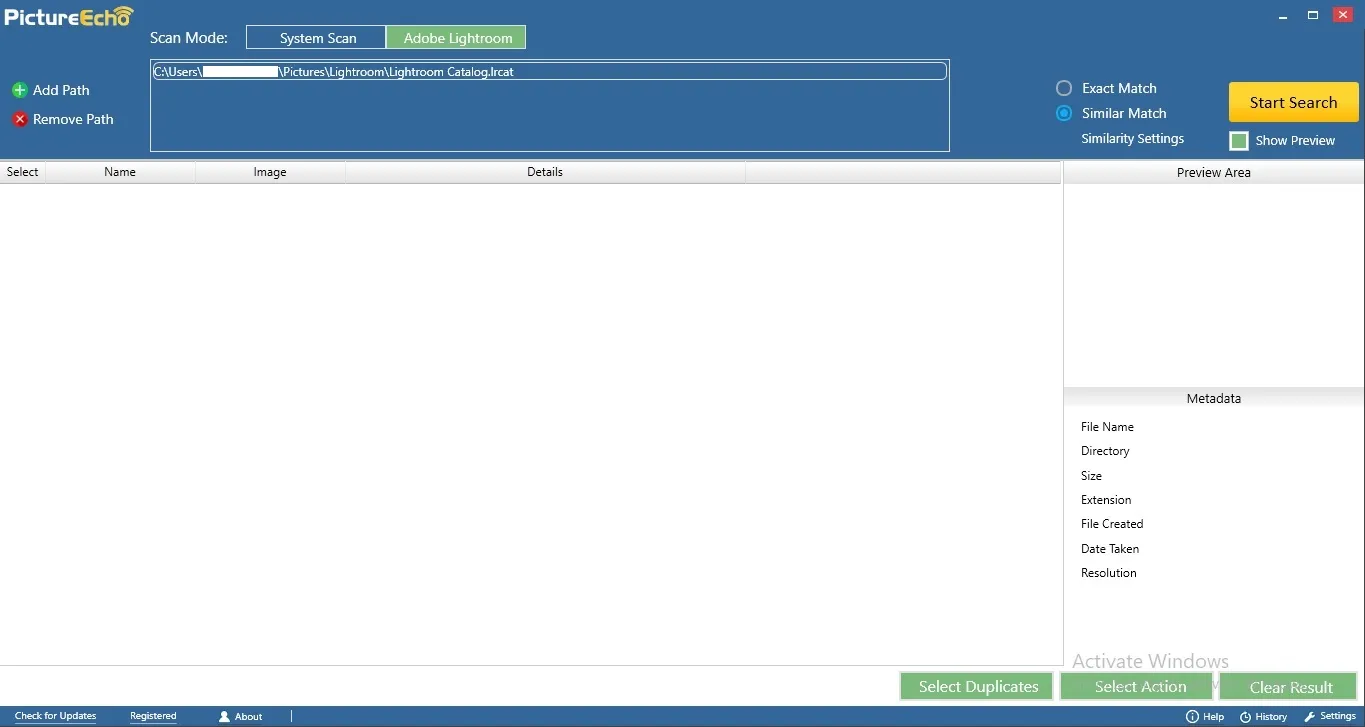Open Similarity Settings link
Viewport: 1365px width, 727px height.
tap(1132, 138)
